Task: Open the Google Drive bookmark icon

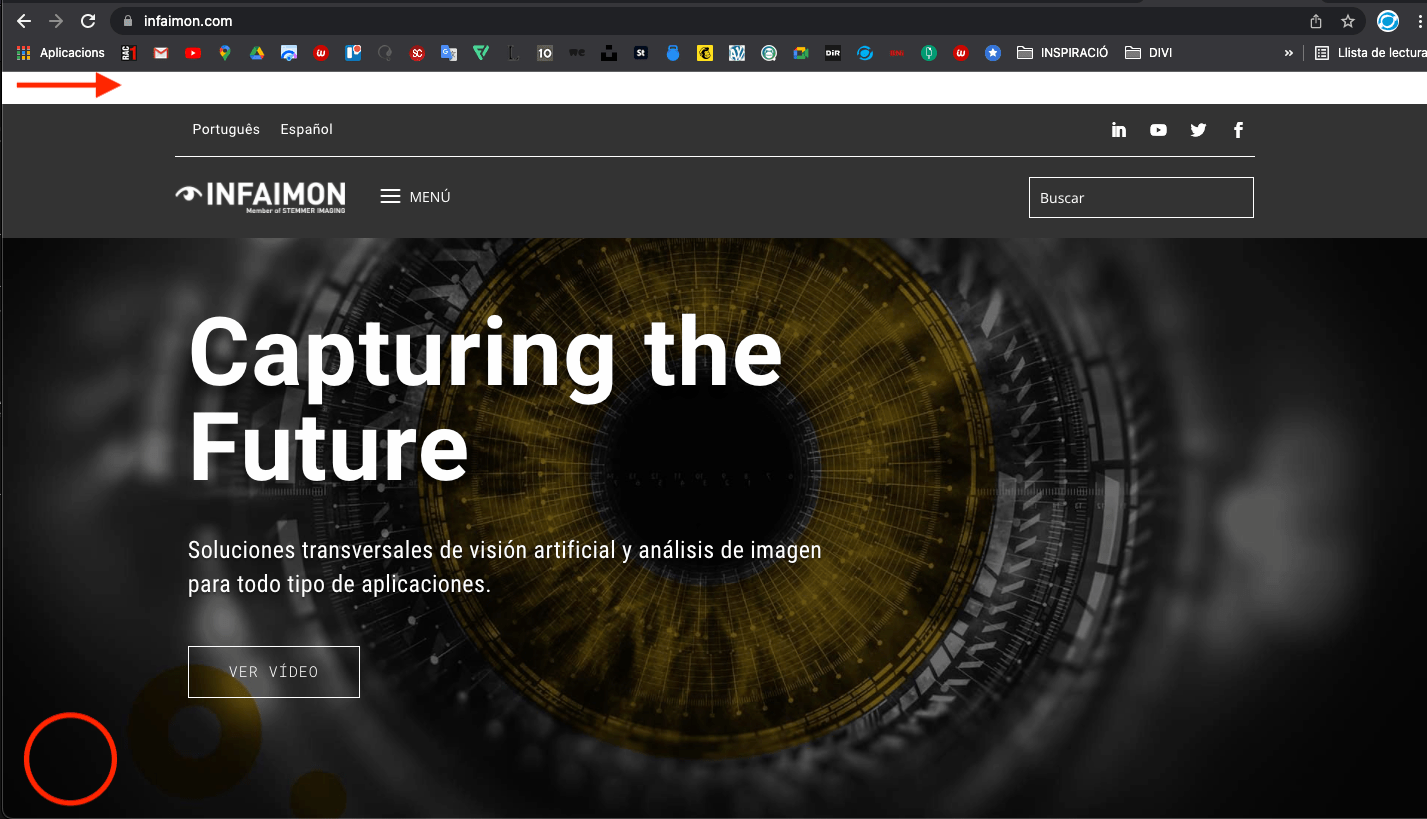Action: click(x=257, y=53)
